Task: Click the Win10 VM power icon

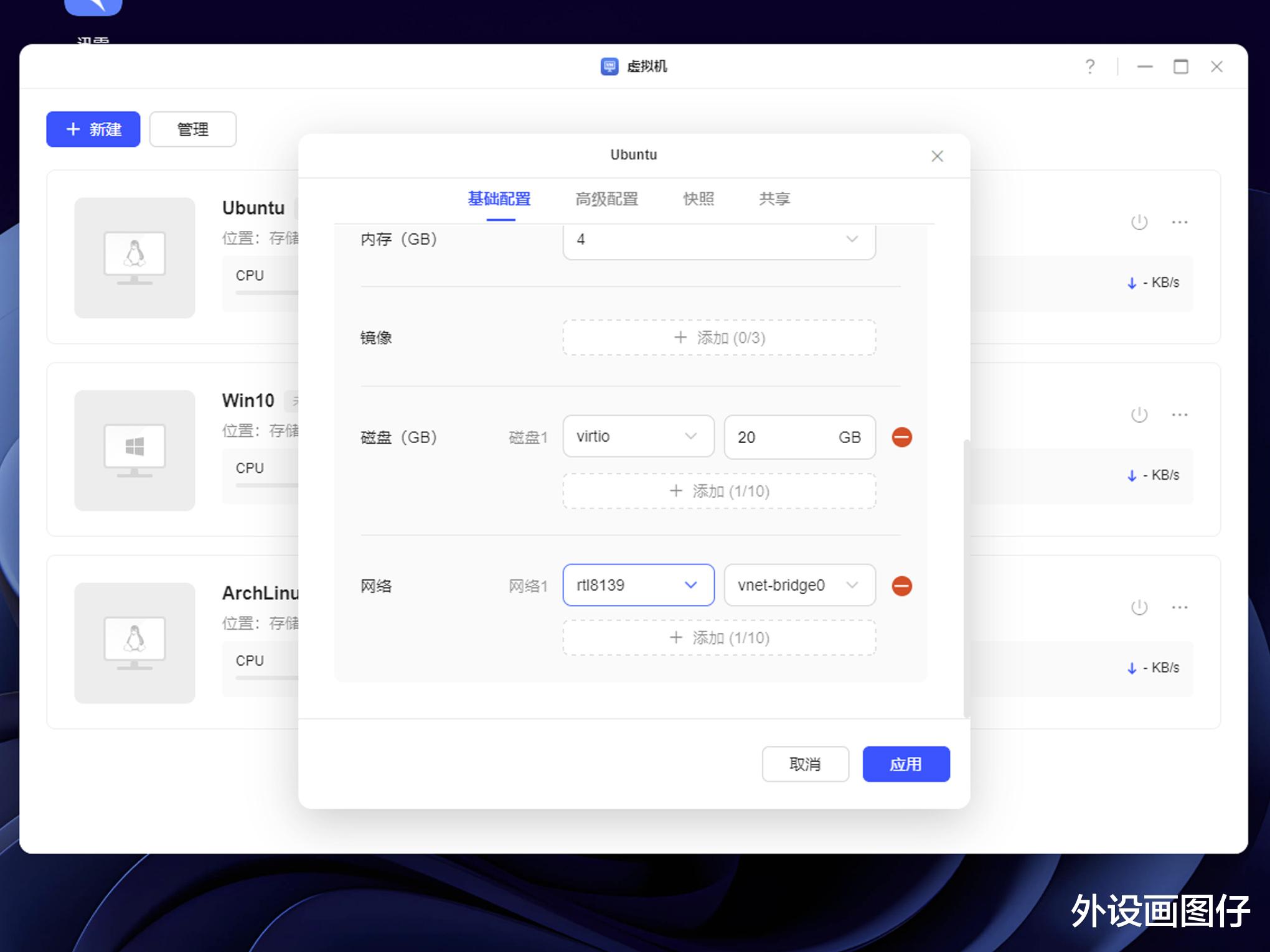Action: tap(1139, 414)
